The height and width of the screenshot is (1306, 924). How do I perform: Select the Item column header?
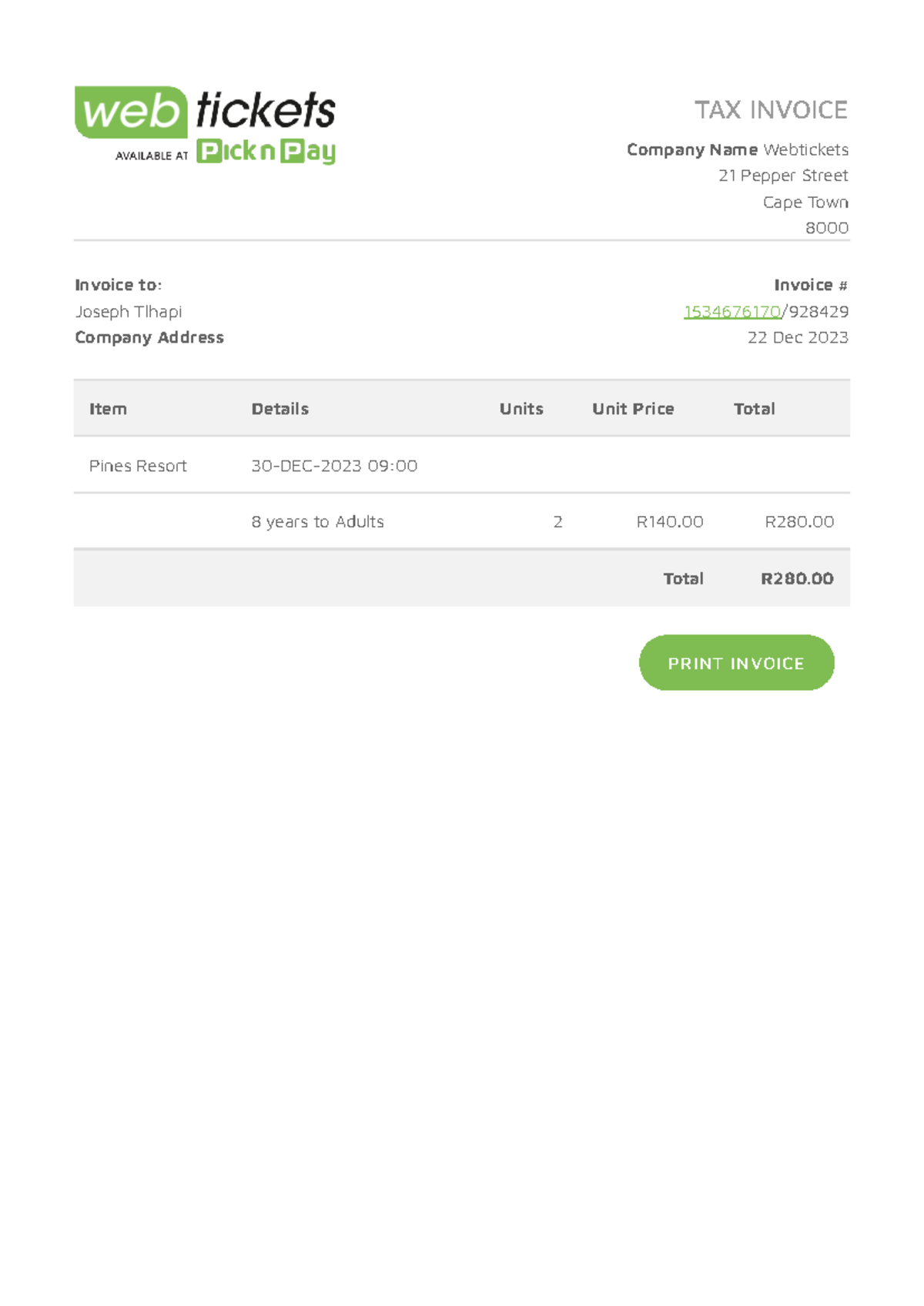[x=108, y=409]
